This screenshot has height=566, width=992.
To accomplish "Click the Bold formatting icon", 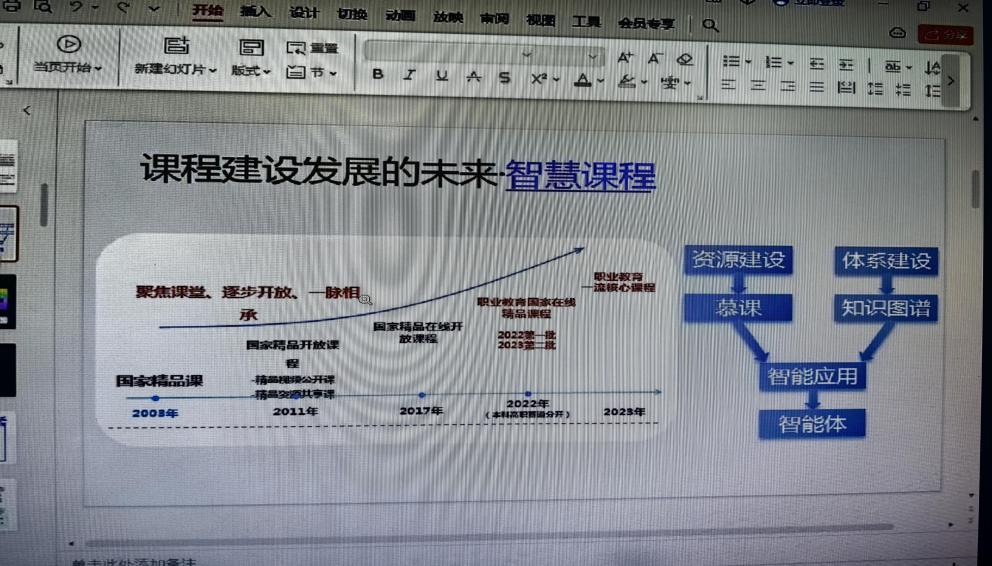I will click(377, 76).
